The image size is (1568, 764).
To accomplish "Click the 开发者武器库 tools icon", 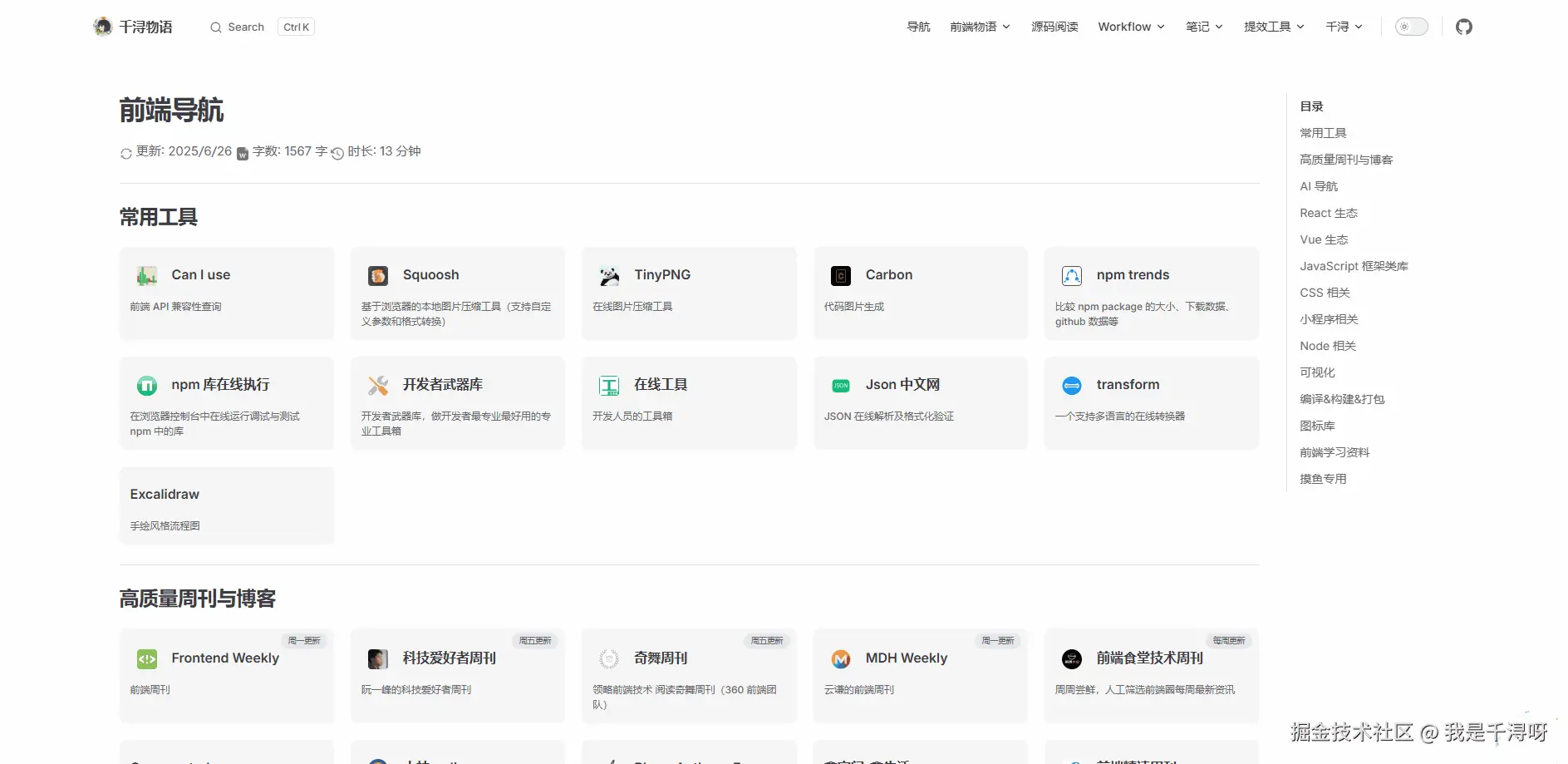I will 378,385.
